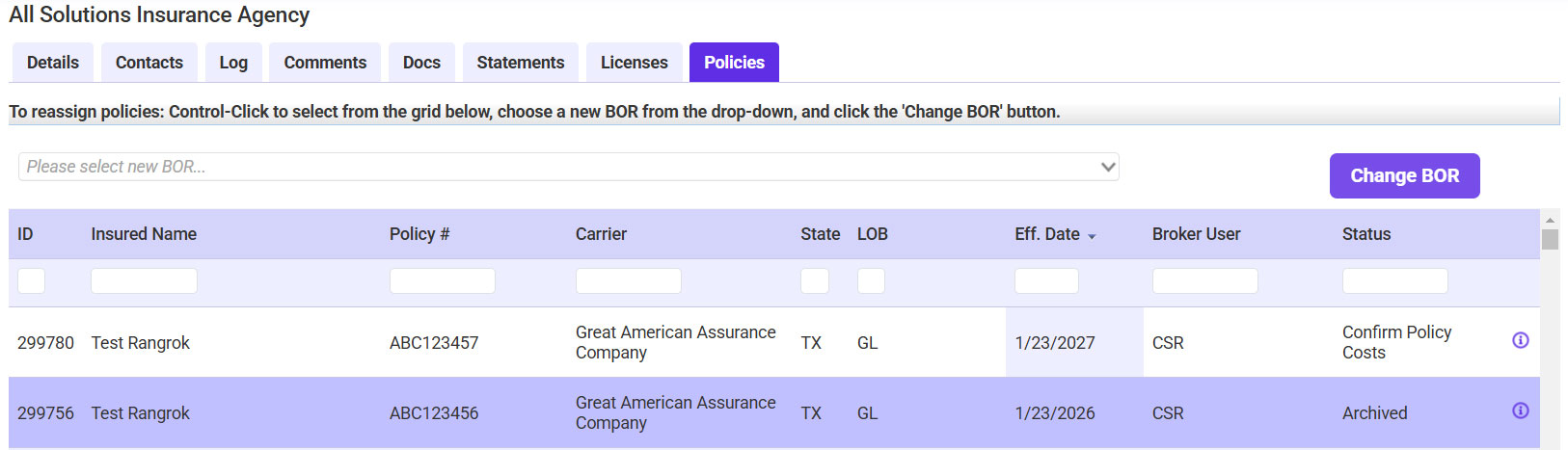
Task: Click info icon for policy 299780
Action: tap(1520, 340)
